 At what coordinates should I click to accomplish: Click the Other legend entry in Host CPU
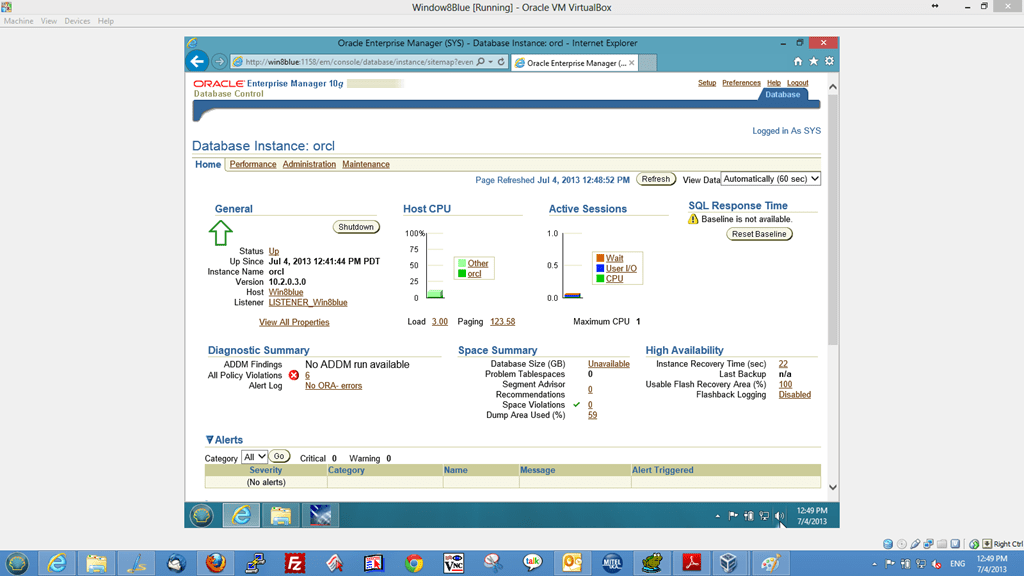click(477, 264)
